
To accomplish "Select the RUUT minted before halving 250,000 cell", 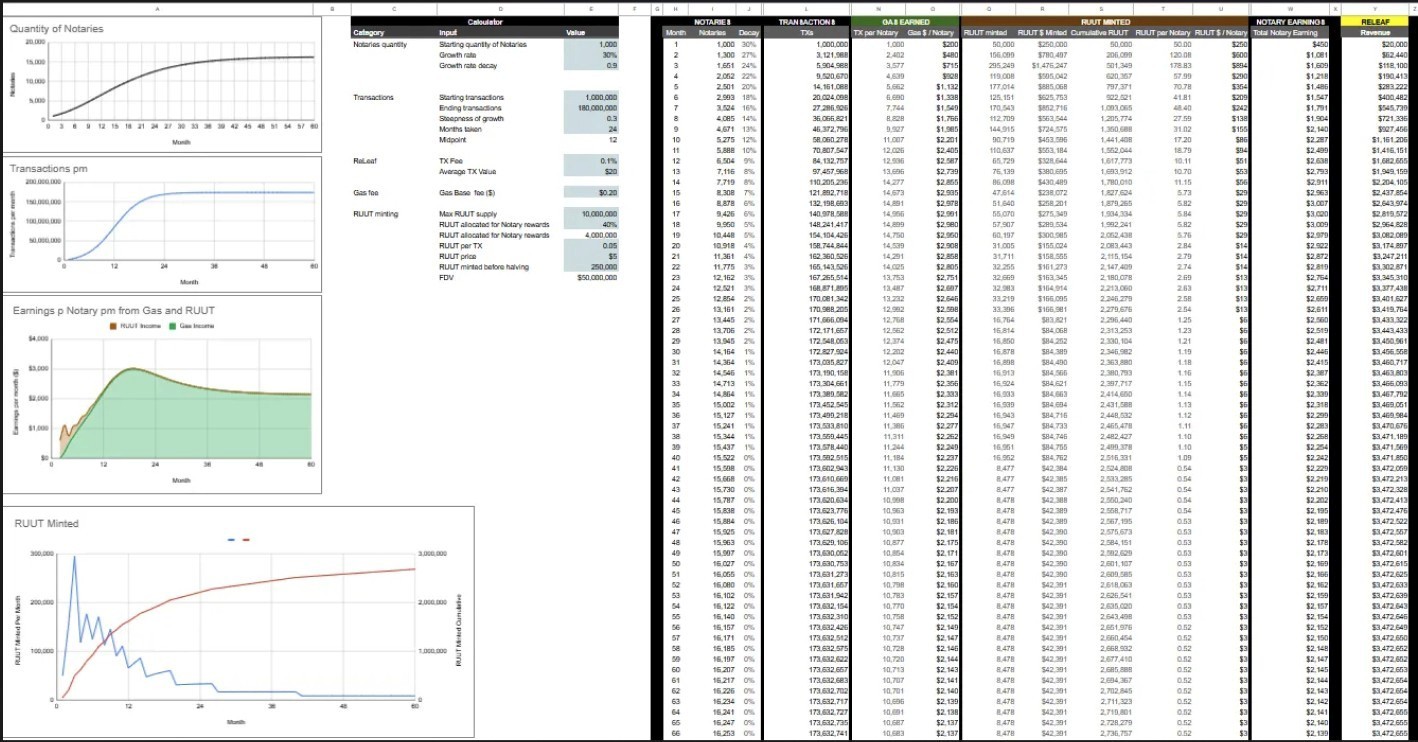I will (591, 266).
